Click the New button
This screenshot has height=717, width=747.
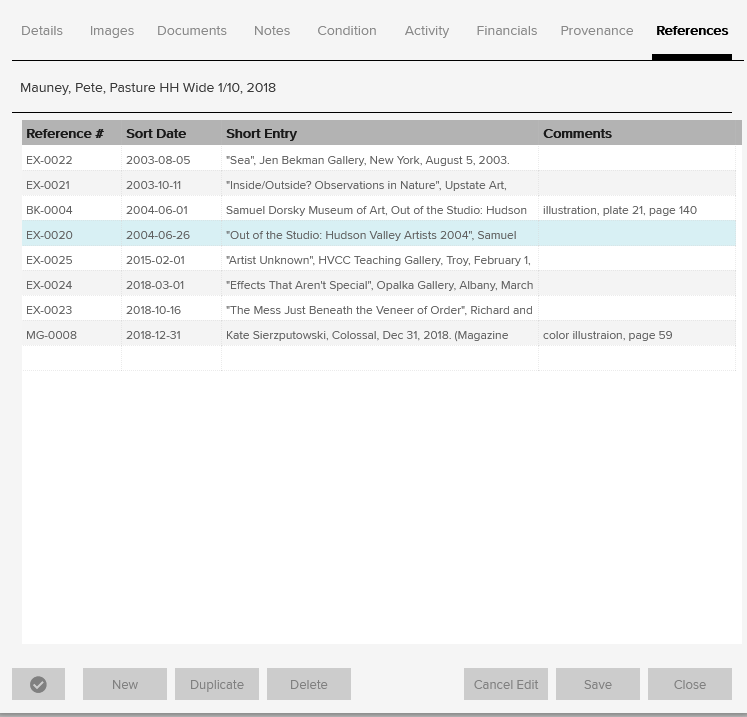[125, 684]
